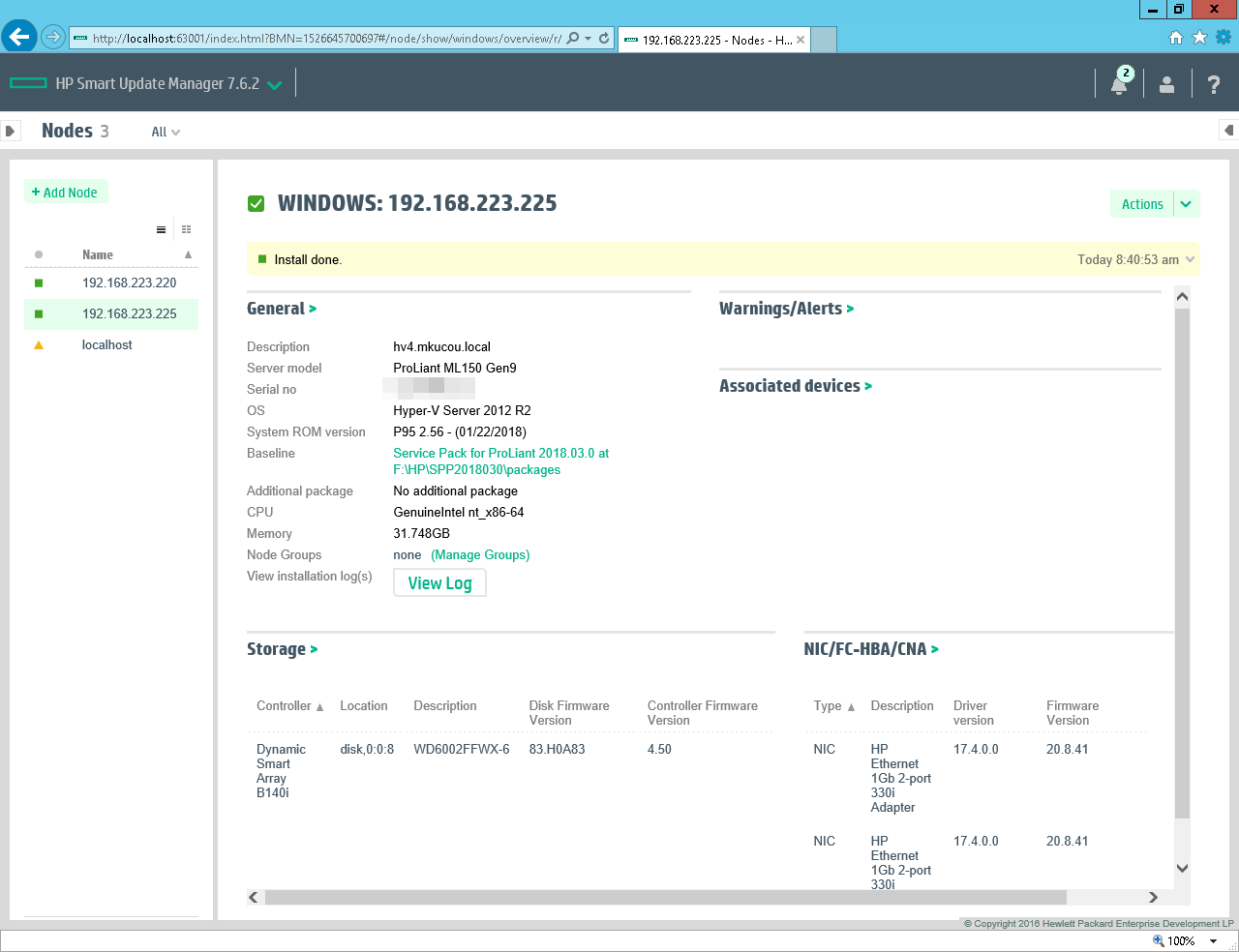
Task: Toggle the green checkbox beside WINDOWS title
Action: point(257,203)
